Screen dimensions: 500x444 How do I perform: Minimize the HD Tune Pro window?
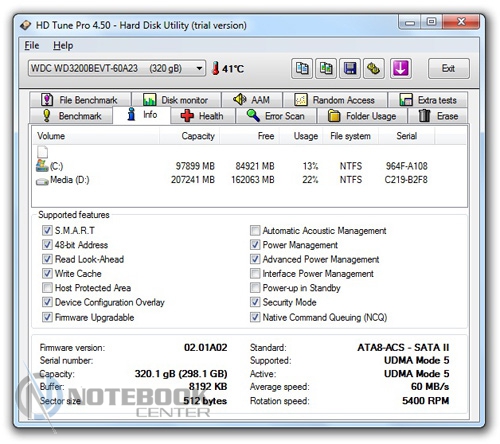(410, 22)
